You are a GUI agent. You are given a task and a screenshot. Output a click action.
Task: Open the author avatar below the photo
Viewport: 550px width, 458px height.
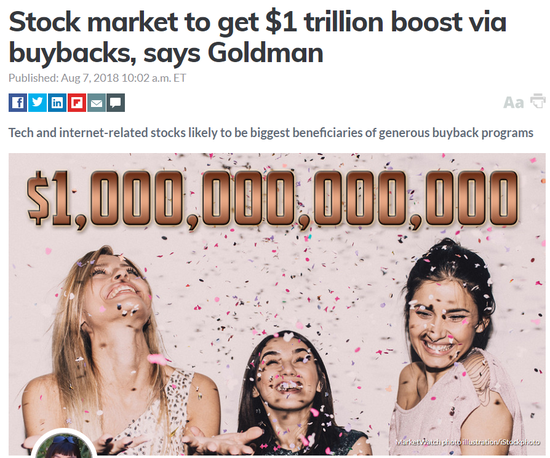pyautogui.click(x=64, y=444)
